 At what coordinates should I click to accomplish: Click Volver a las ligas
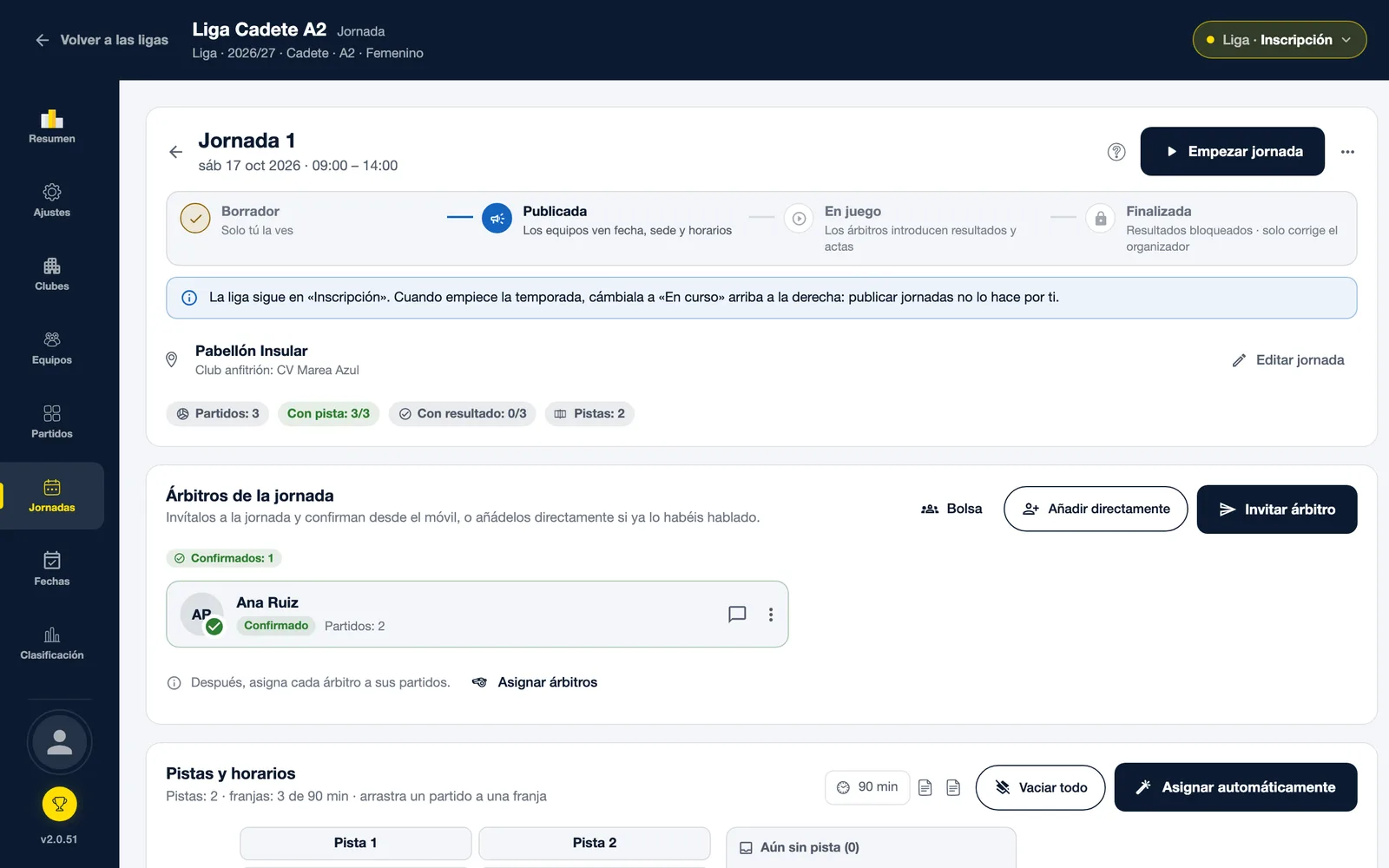tap(102, 40)
